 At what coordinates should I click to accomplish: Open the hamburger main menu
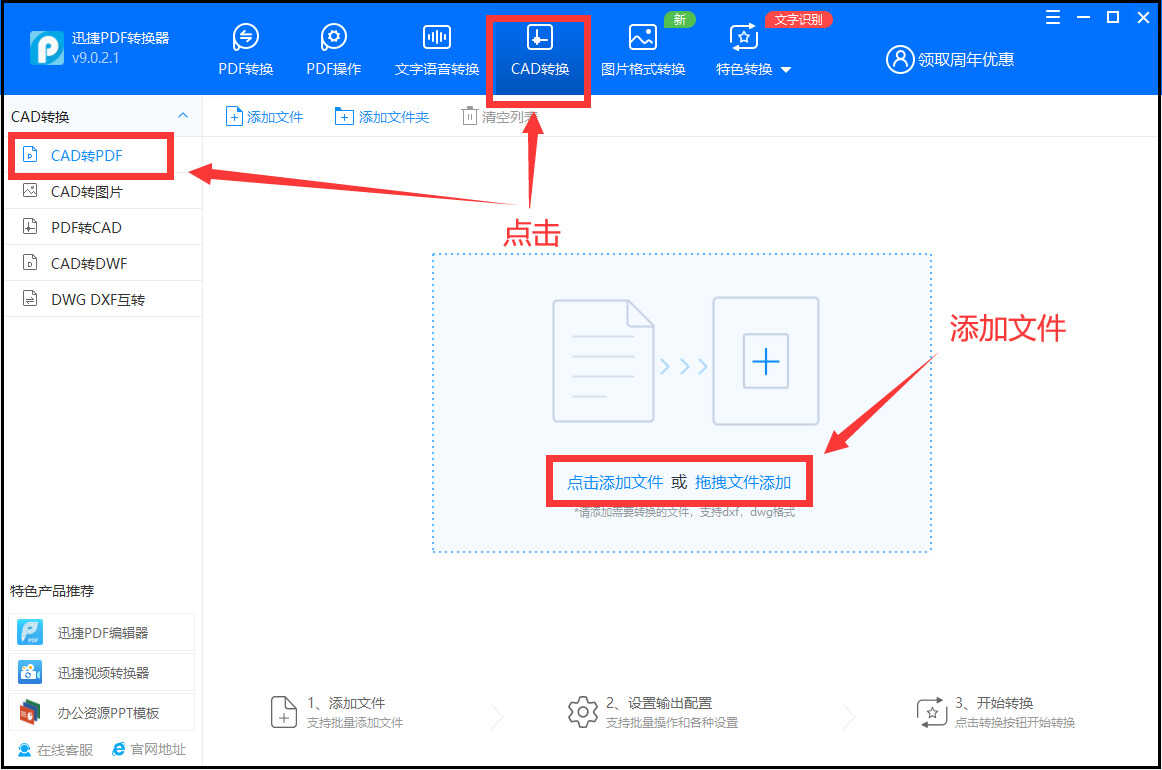pos(1052,18)
